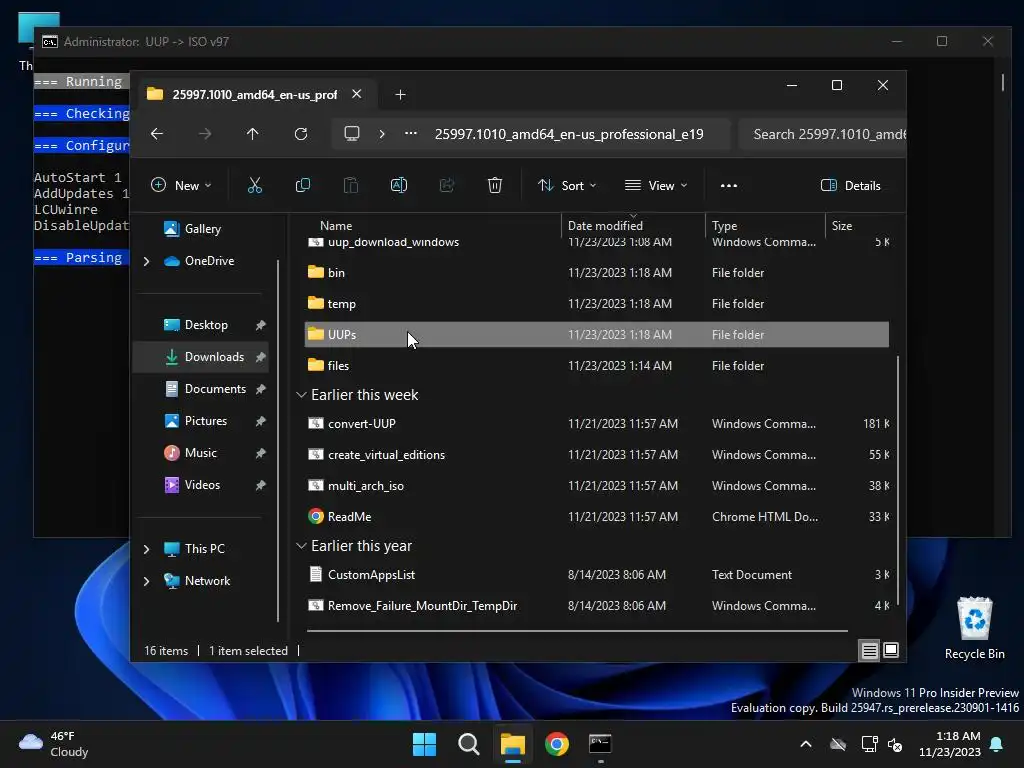Select the files folder
The image size is (1024, 768).
(597, 366)
